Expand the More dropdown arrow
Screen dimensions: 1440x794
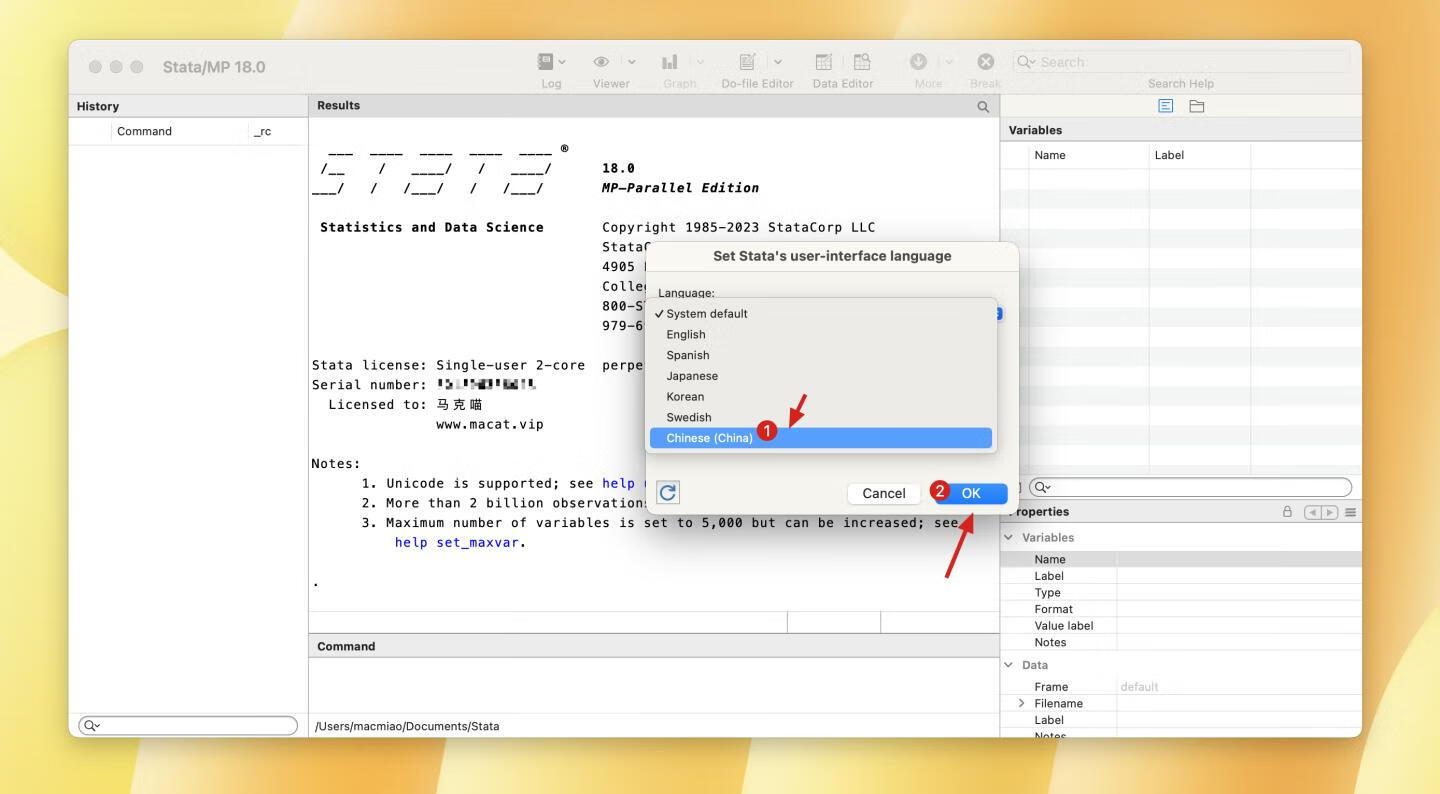949,62
